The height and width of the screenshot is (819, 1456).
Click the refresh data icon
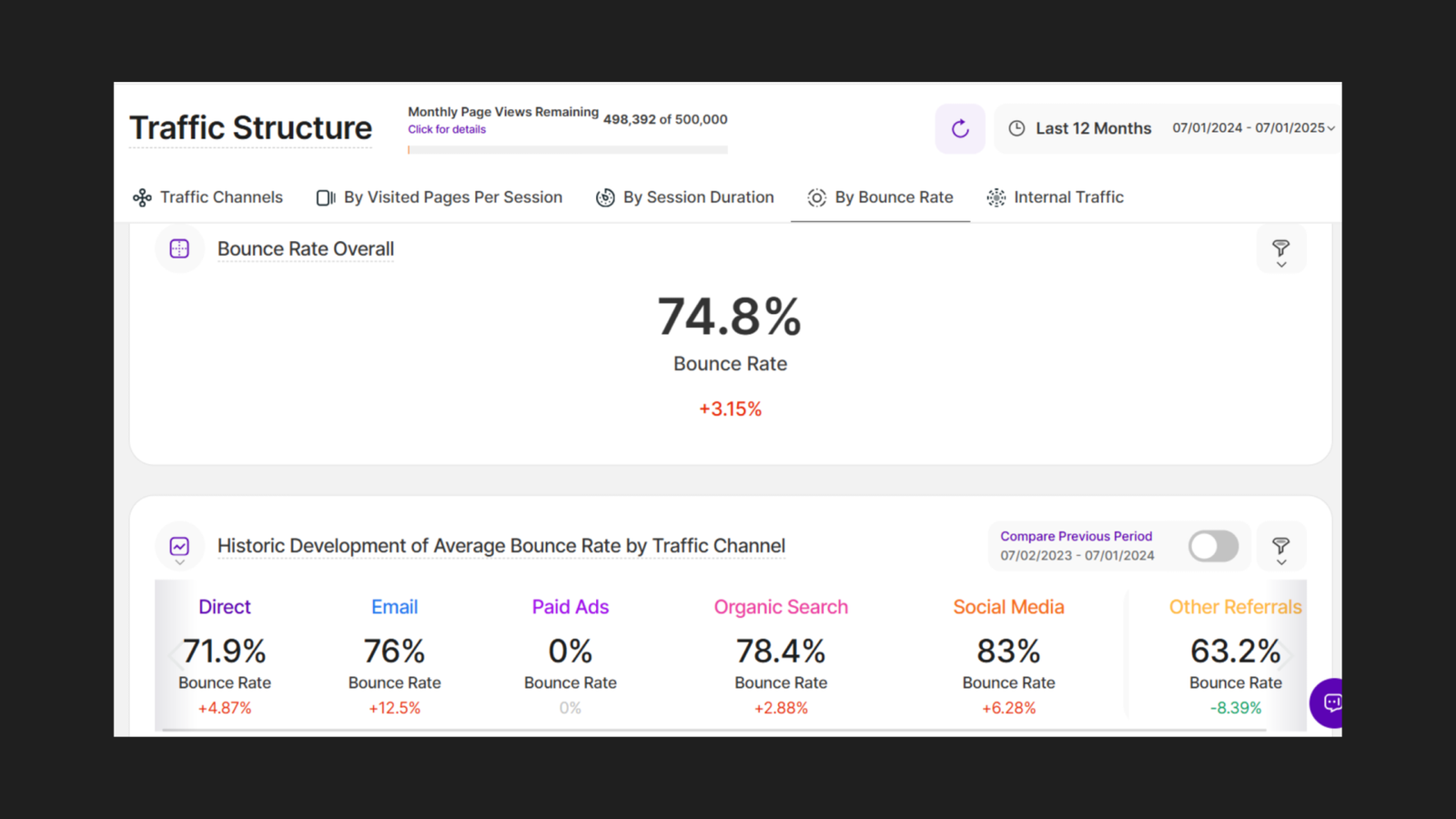click(960, 128)
